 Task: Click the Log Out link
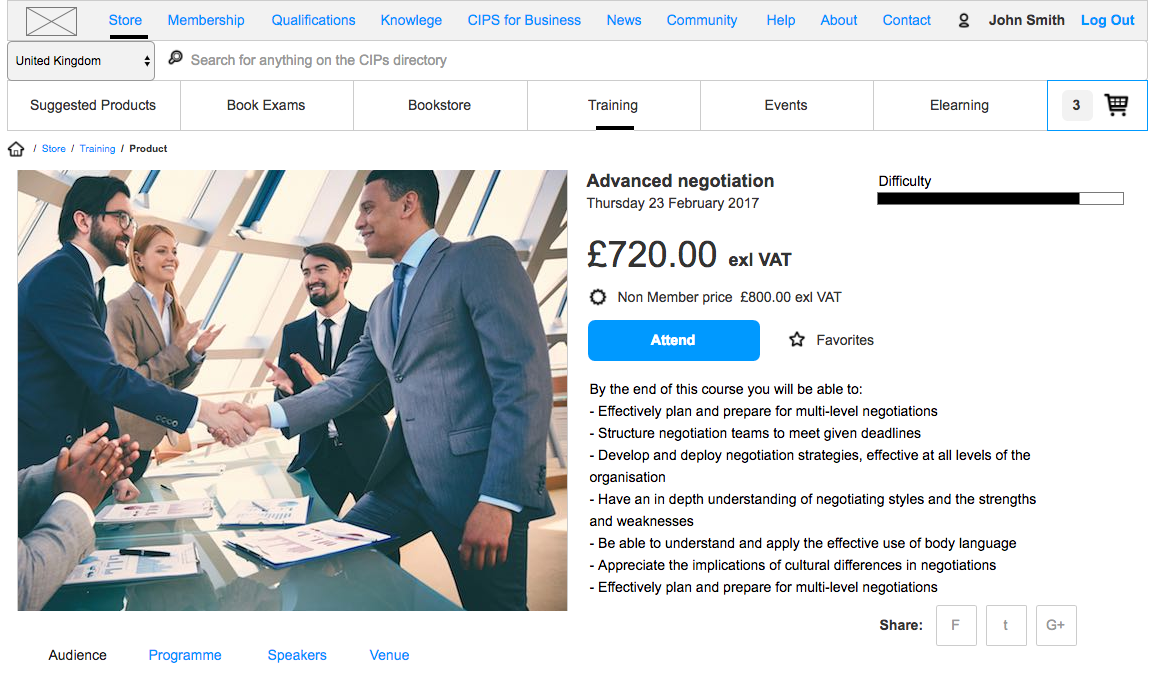pos(1108,20)
